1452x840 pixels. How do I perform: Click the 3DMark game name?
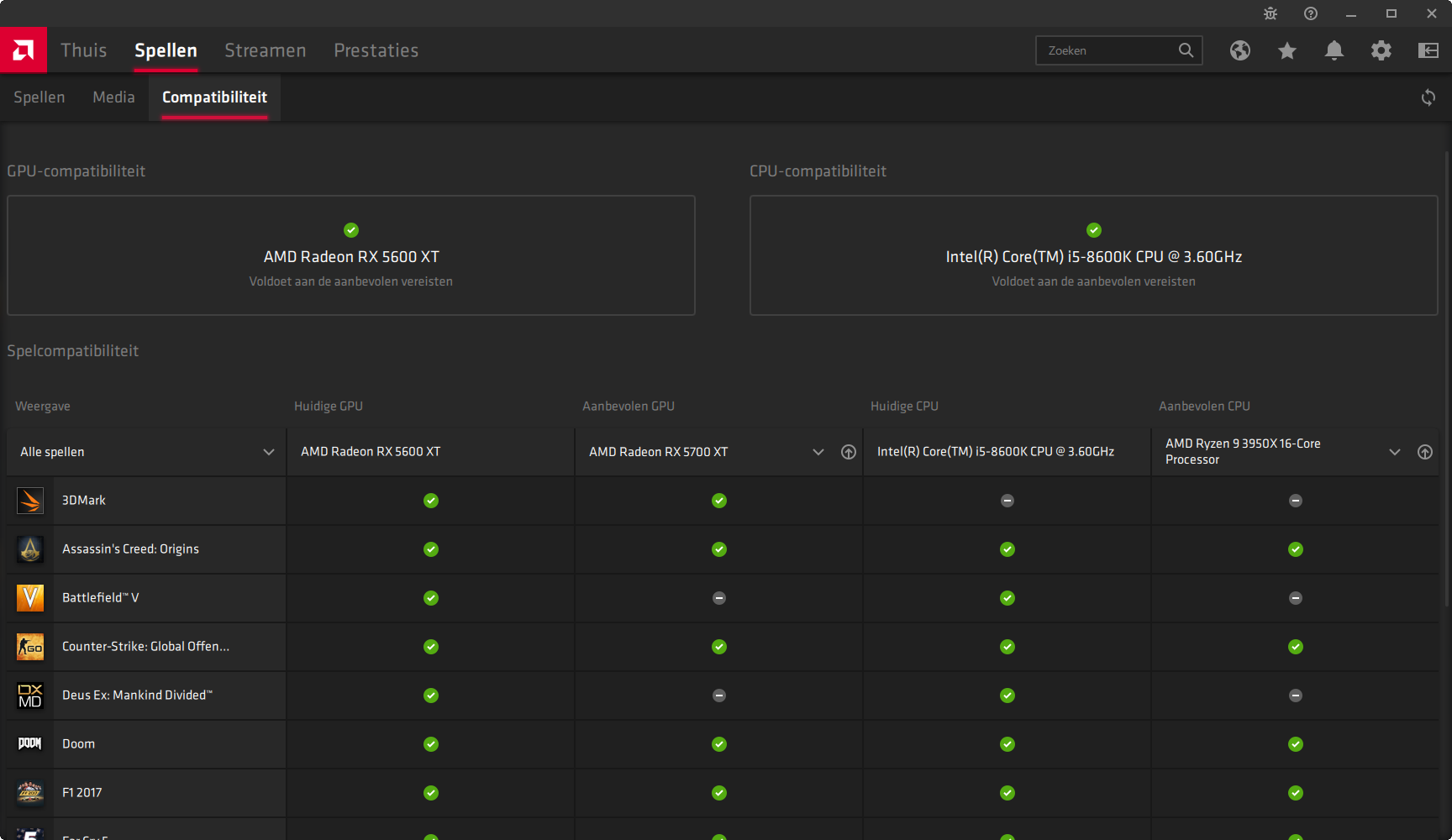tap(84, 501)
